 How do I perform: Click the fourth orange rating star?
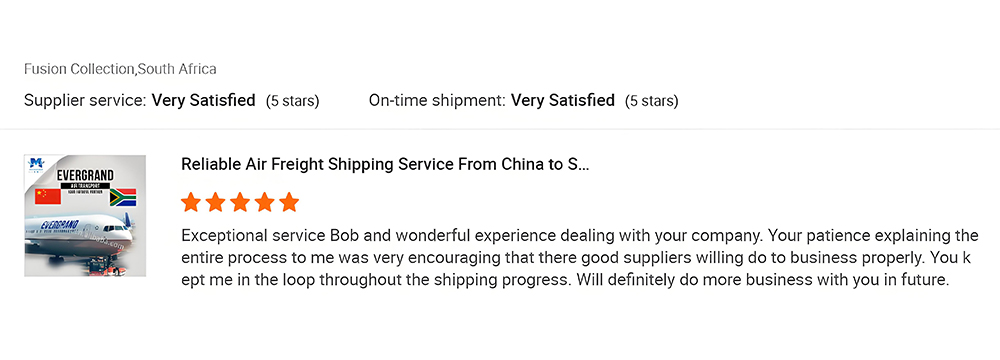pyautogui.click(x=265, y=202)
